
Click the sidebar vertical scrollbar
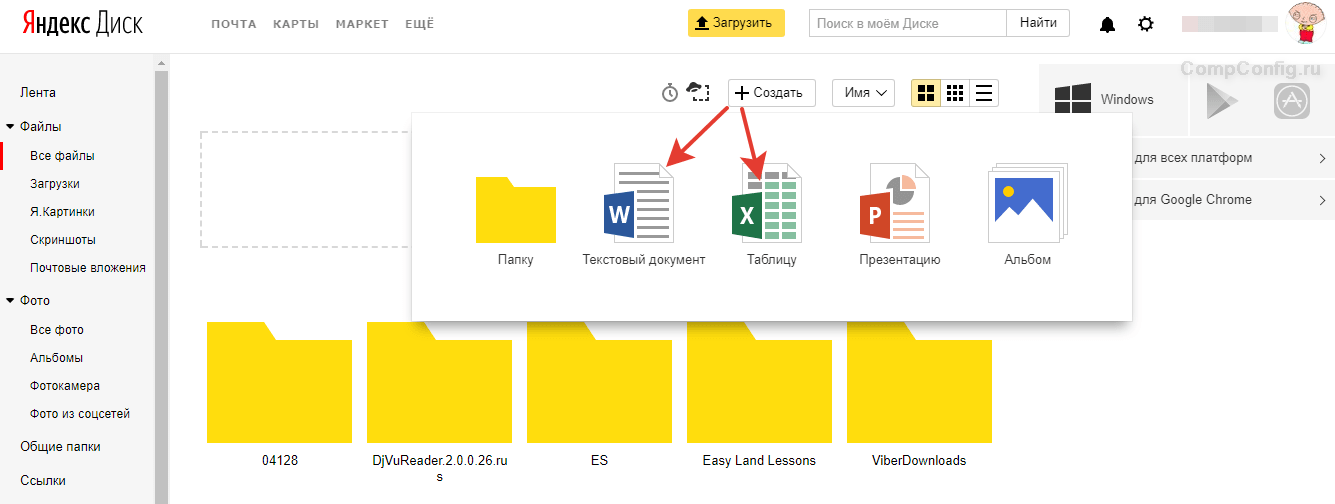click(161, 288)
